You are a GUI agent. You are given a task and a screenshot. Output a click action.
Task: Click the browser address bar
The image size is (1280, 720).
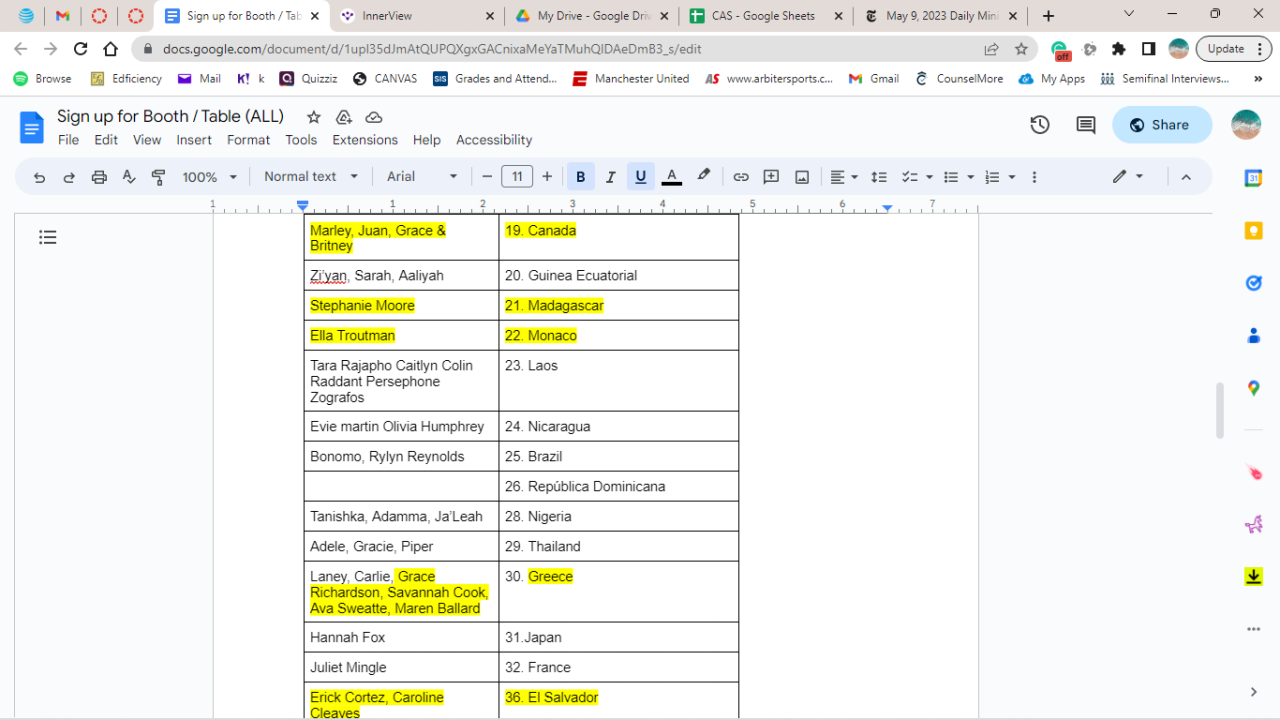coord(560,49)
